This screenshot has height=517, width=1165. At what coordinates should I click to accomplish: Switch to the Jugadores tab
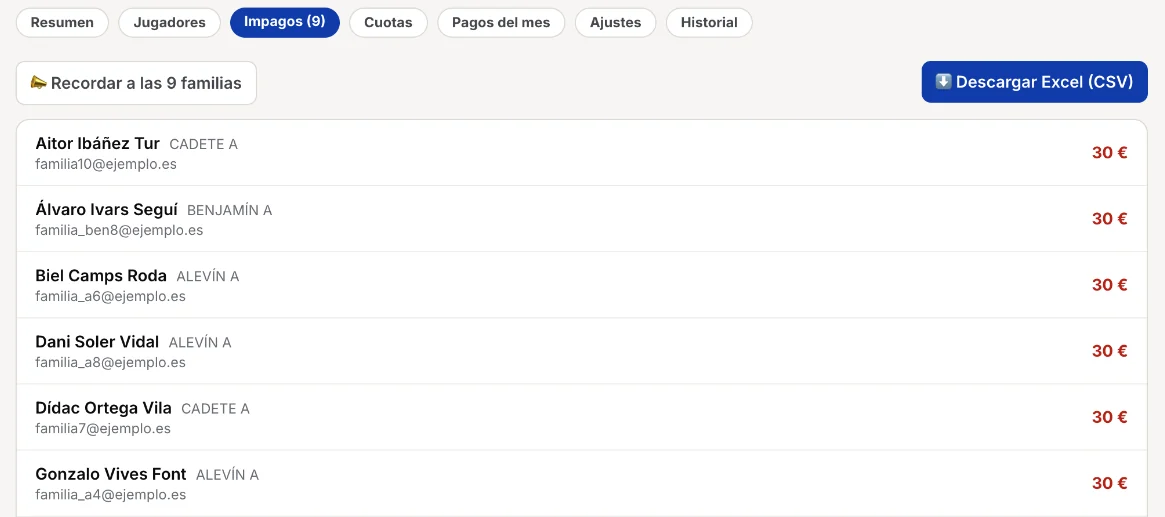point(169,22)
